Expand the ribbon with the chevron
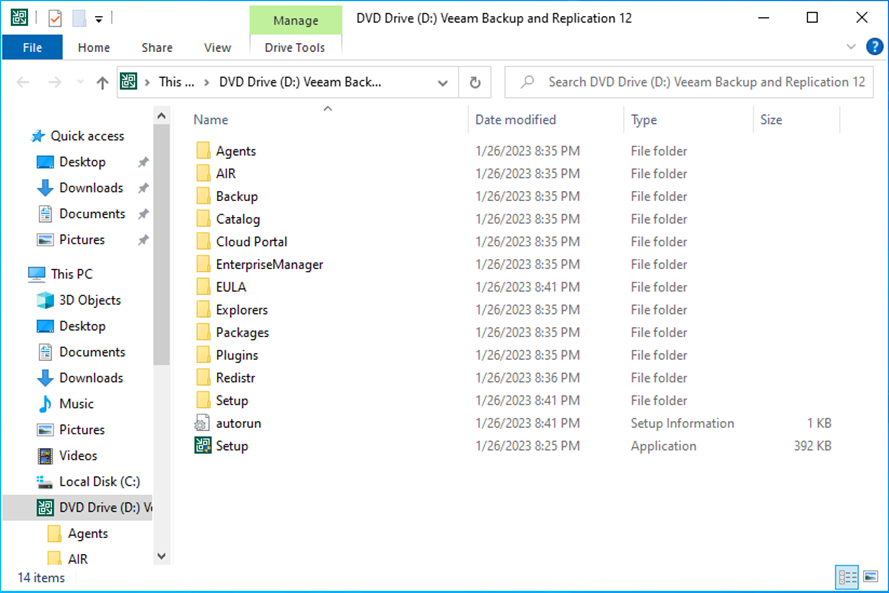889x593 pixels. click(850, 46)
